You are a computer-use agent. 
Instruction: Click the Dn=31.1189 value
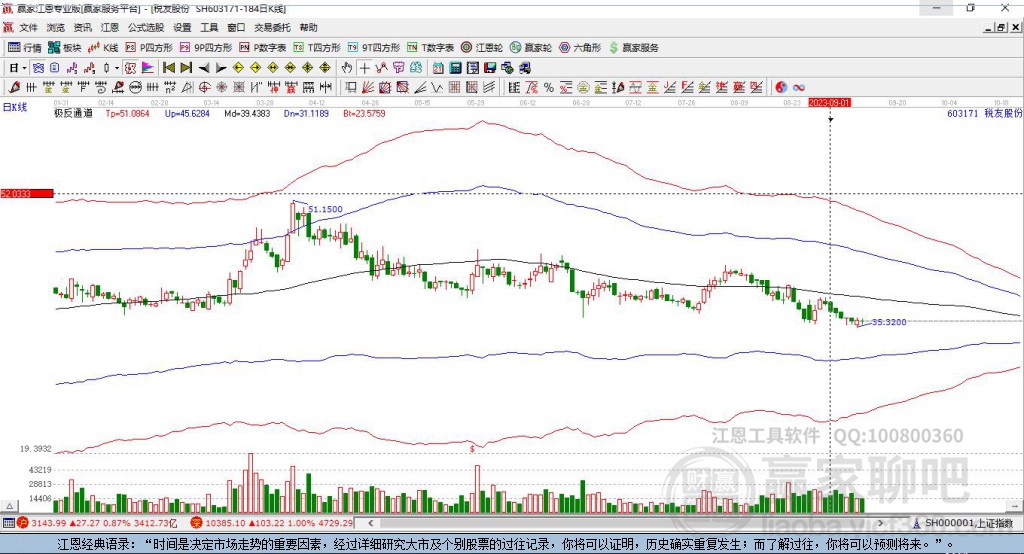tap(306, 114)
